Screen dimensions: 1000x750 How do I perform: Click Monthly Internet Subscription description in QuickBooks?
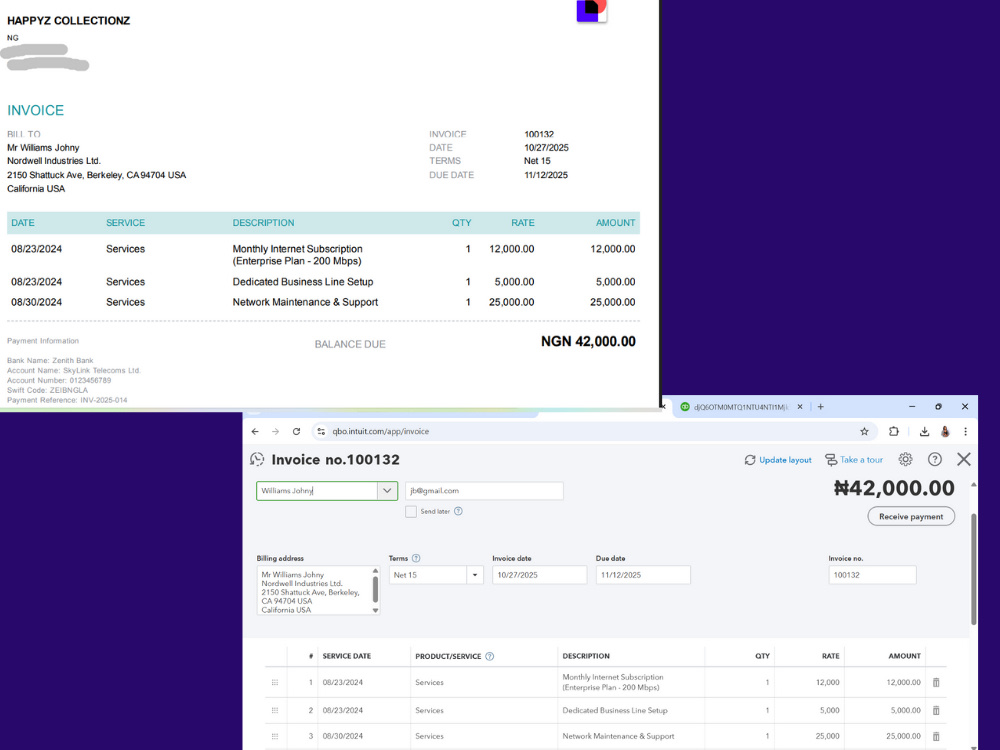pos(612,682)
